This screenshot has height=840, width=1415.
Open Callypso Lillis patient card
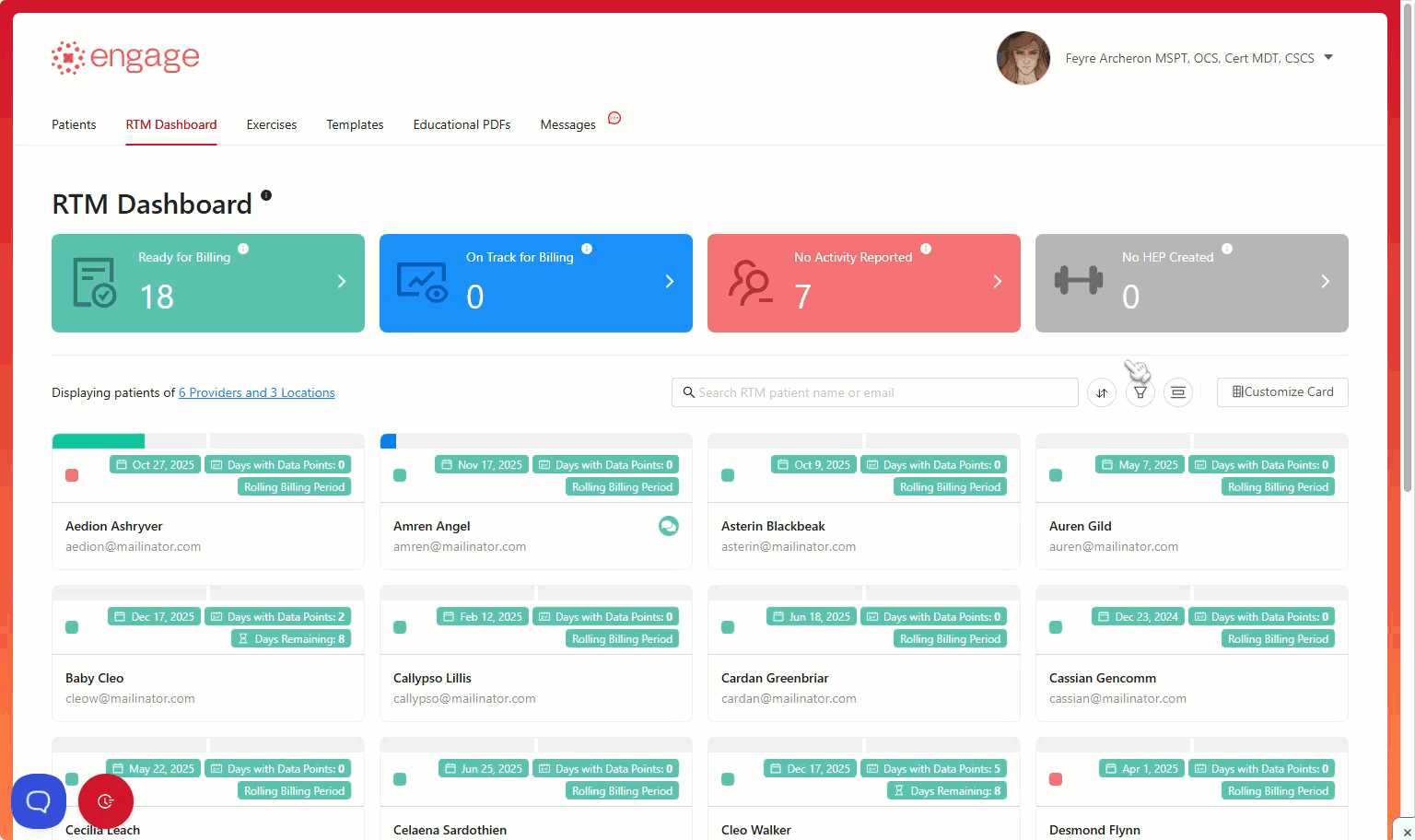point(536,654)
